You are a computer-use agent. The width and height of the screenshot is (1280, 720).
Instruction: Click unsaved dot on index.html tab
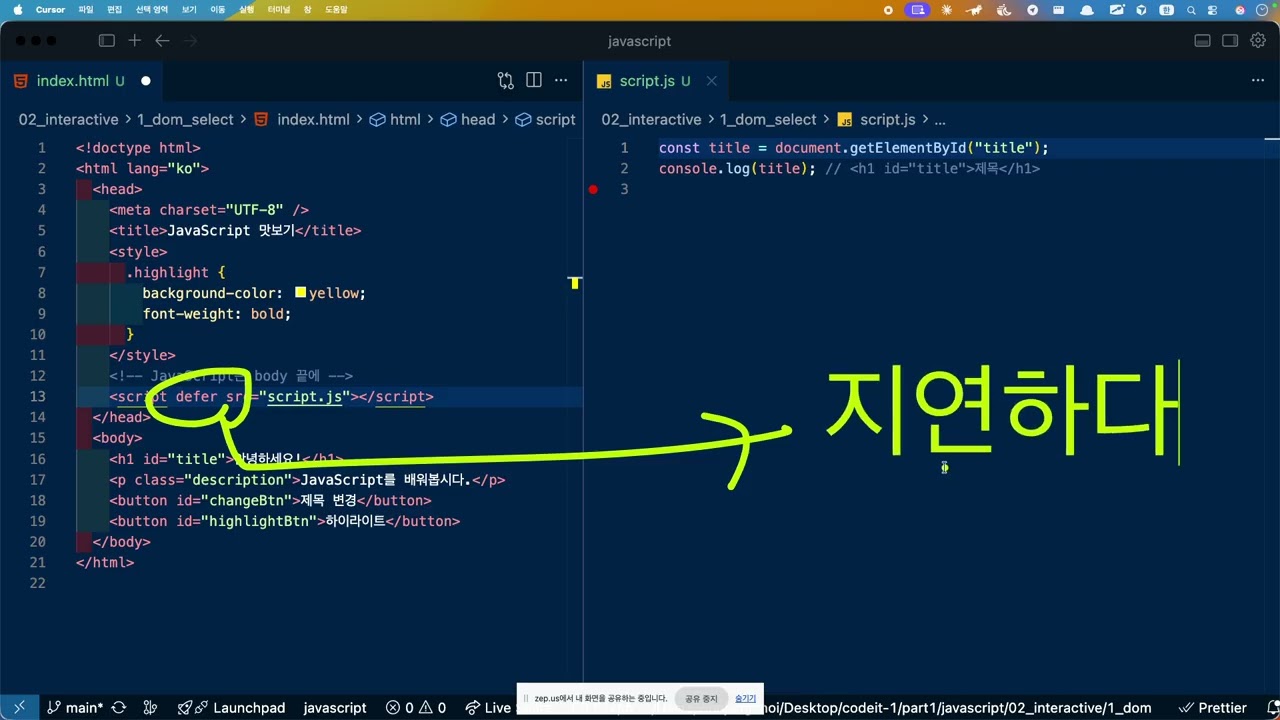(146, 81)
